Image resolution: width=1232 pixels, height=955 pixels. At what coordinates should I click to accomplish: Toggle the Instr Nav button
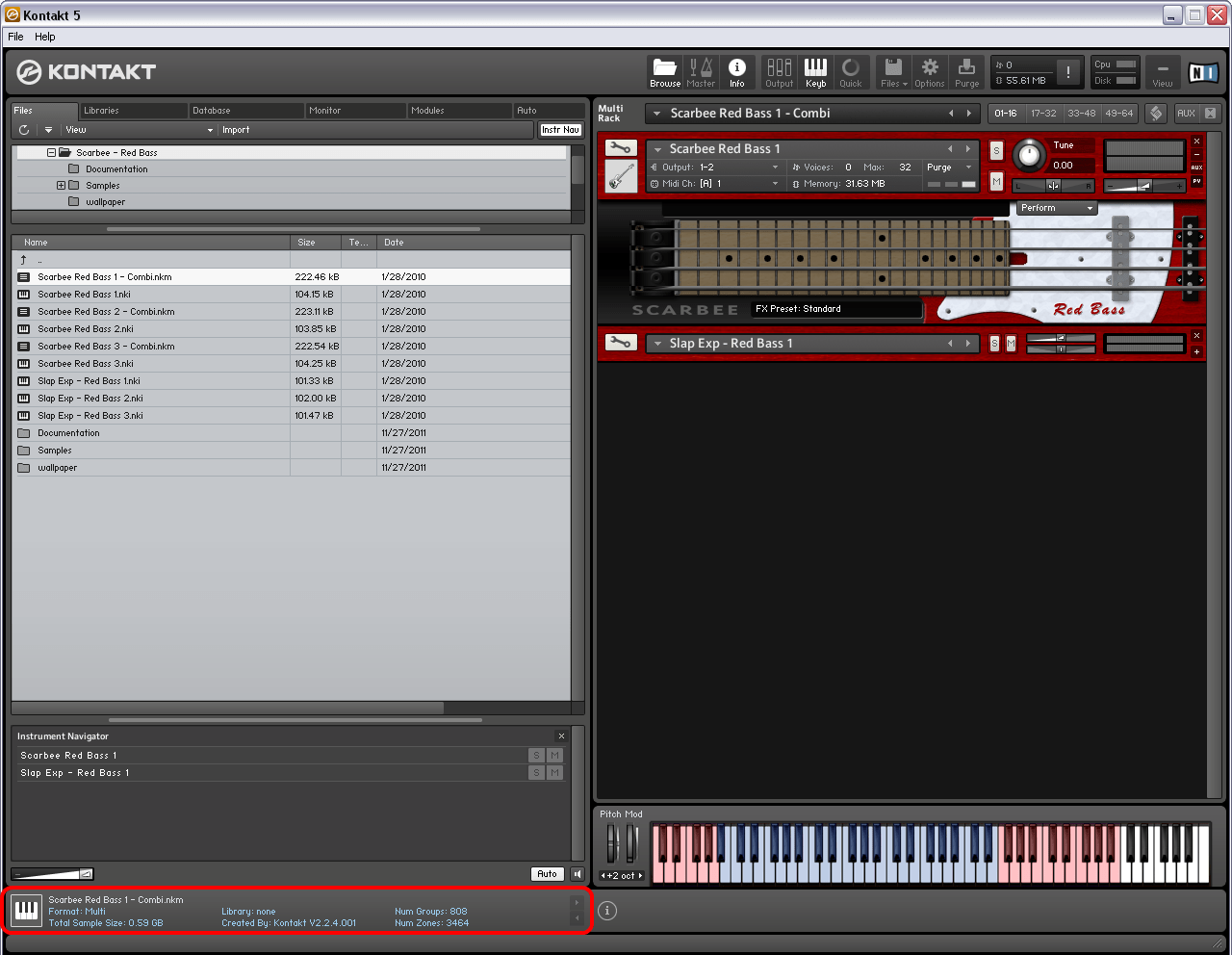coord(560,130)
